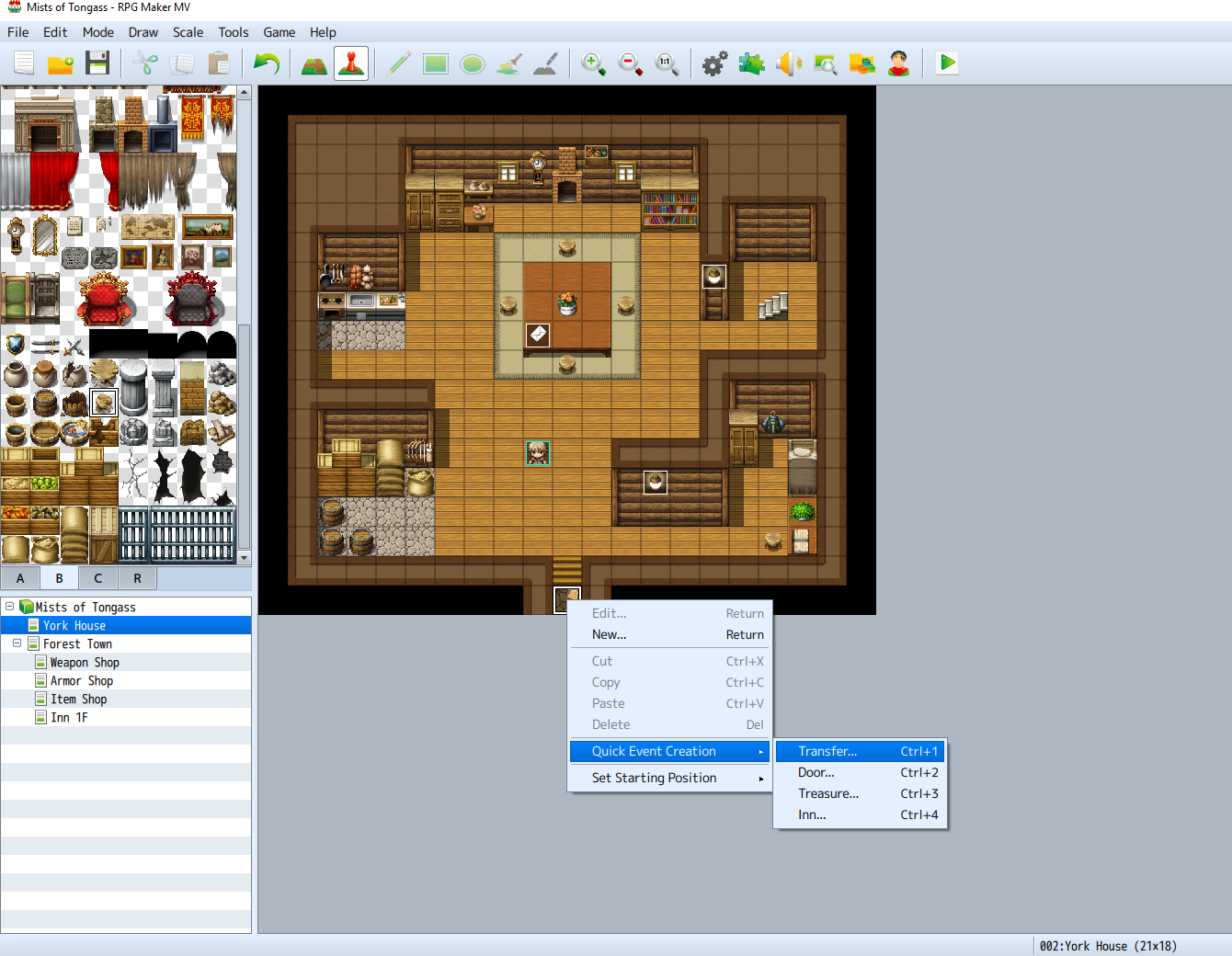The height and width of the screenshot is (956, 1232).
Task: Click the Zoom In magnifier icon
Action: pos(593,63)
